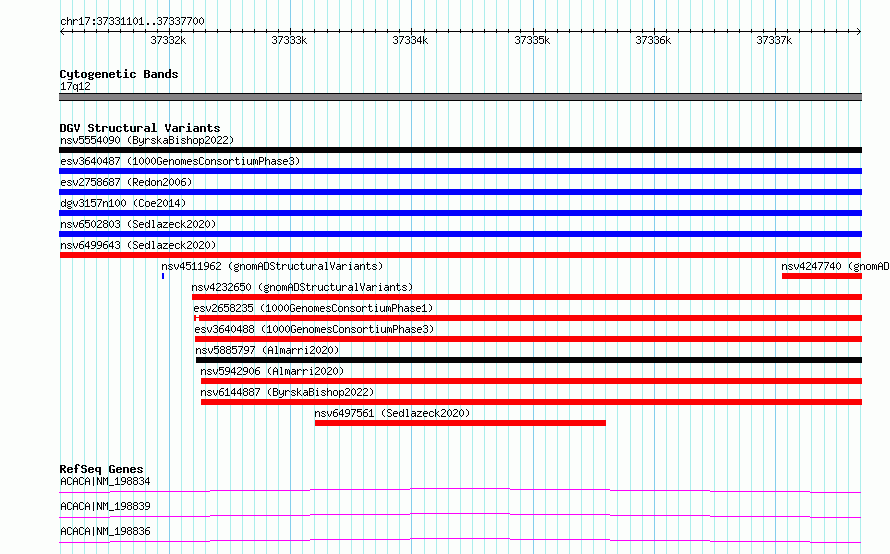The width and height of the screenshot is (890, 554).
Task: Click the small nsv4511962 blue marker
Action: click(x=163, y=276)
